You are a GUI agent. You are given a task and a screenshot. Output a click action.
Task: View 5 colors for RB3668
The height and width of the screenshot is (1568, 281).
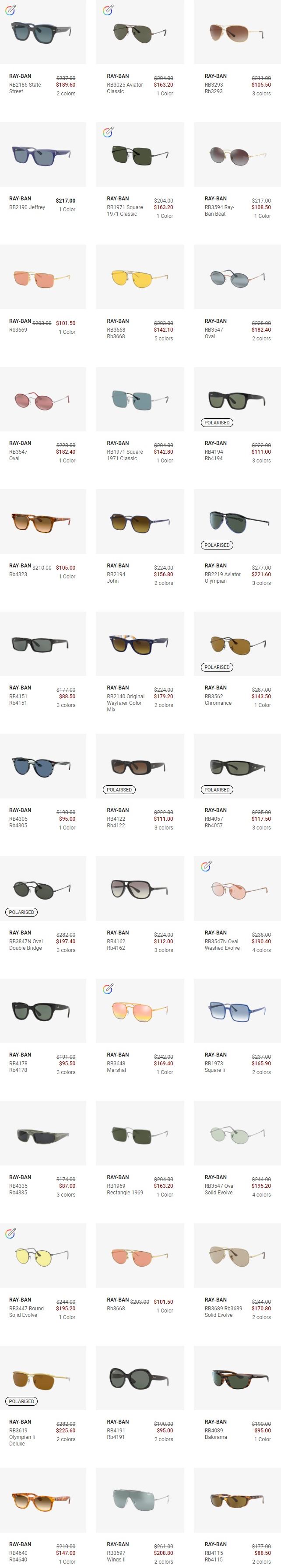163,339
